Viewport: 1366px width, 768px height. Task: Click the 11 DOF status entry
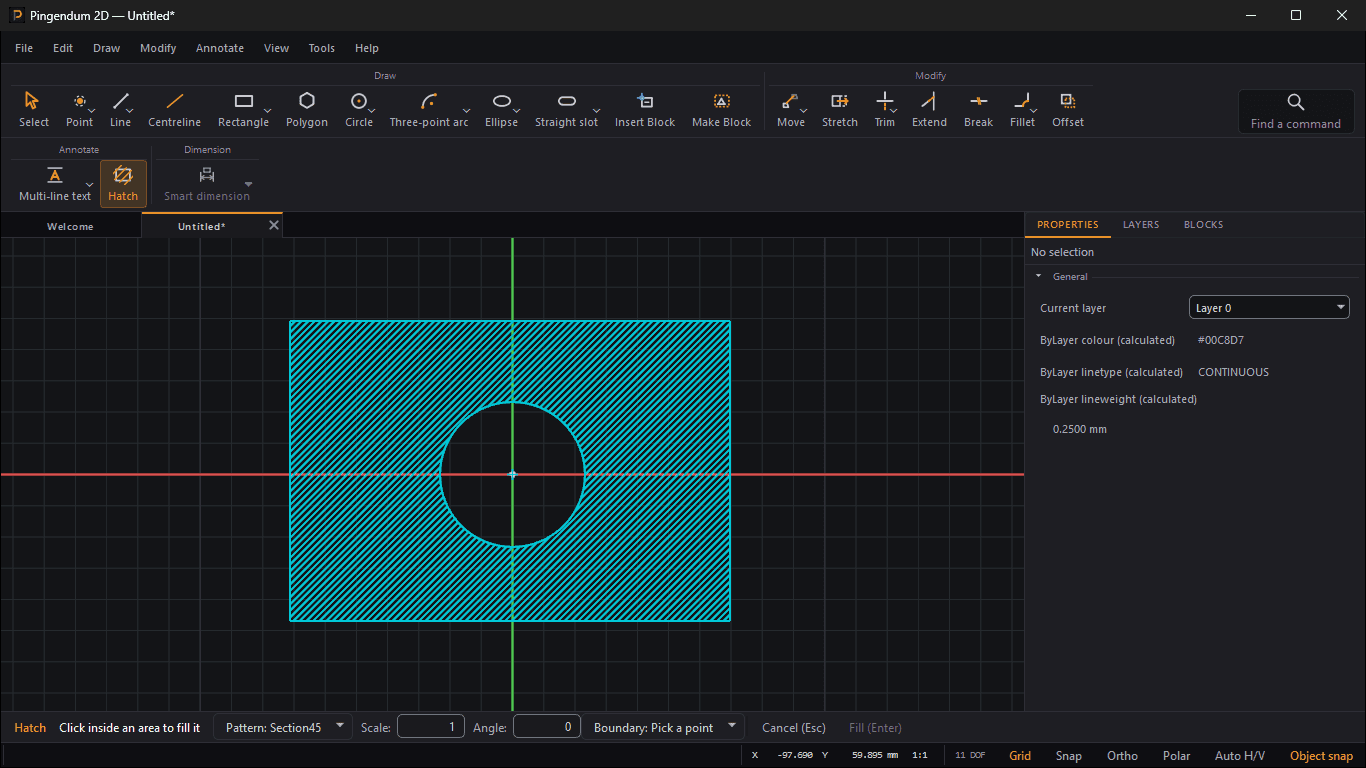click(970, 756)
